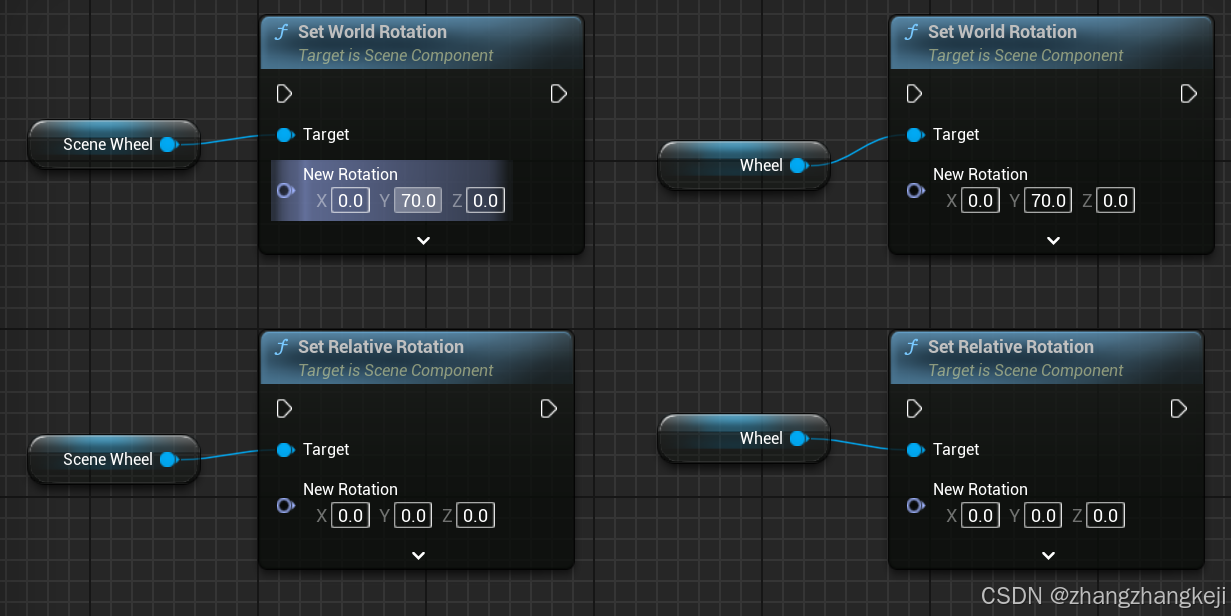
Task: Select Scene Wheel variable node feeding Set Relative Rotation
Action: tap(114, 460)
